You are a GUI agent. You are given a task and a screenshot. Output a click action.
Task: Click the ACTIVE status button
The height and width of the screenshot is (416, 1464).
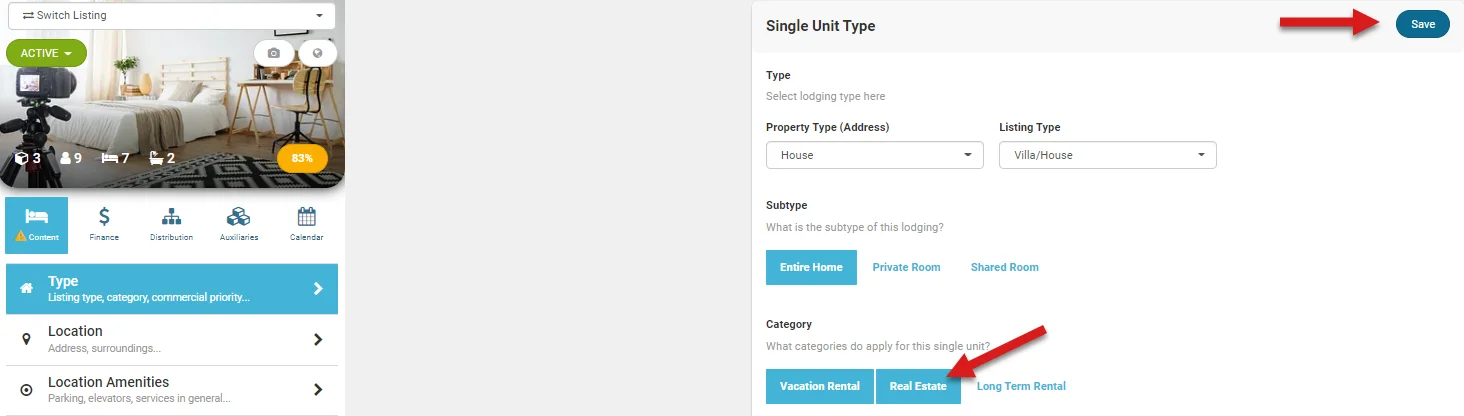(x=46, y=53)
